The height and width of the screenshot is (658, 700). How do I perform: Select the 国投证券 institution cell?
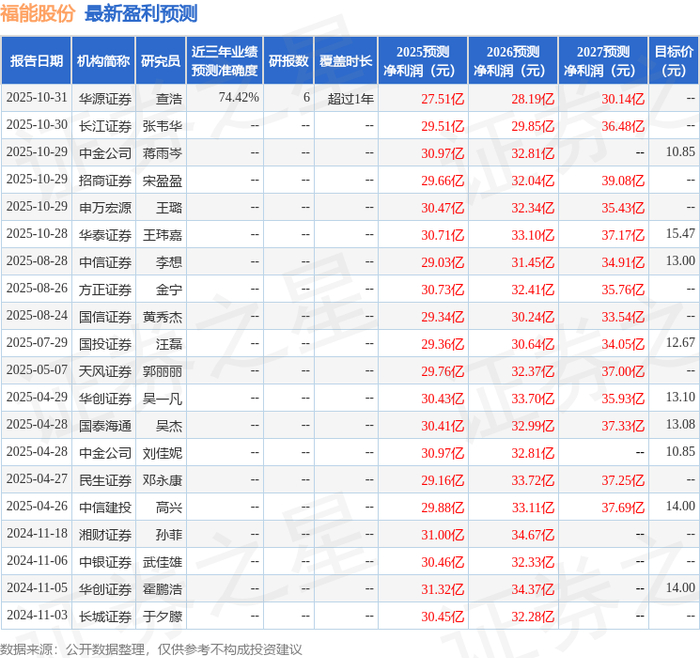(105, 344)
